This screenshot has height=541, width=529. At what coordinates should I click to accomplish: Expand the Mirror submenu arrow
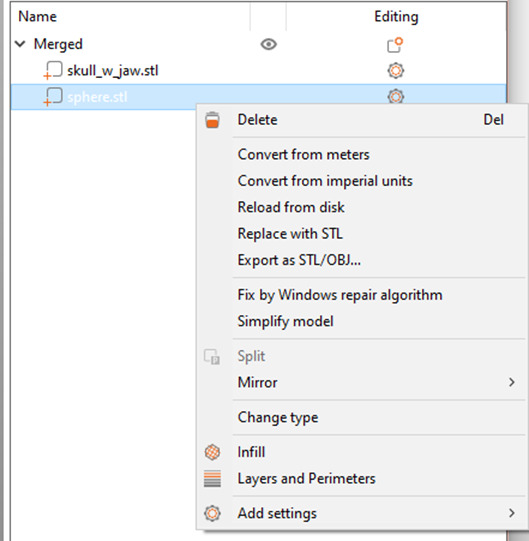point(512,382)
